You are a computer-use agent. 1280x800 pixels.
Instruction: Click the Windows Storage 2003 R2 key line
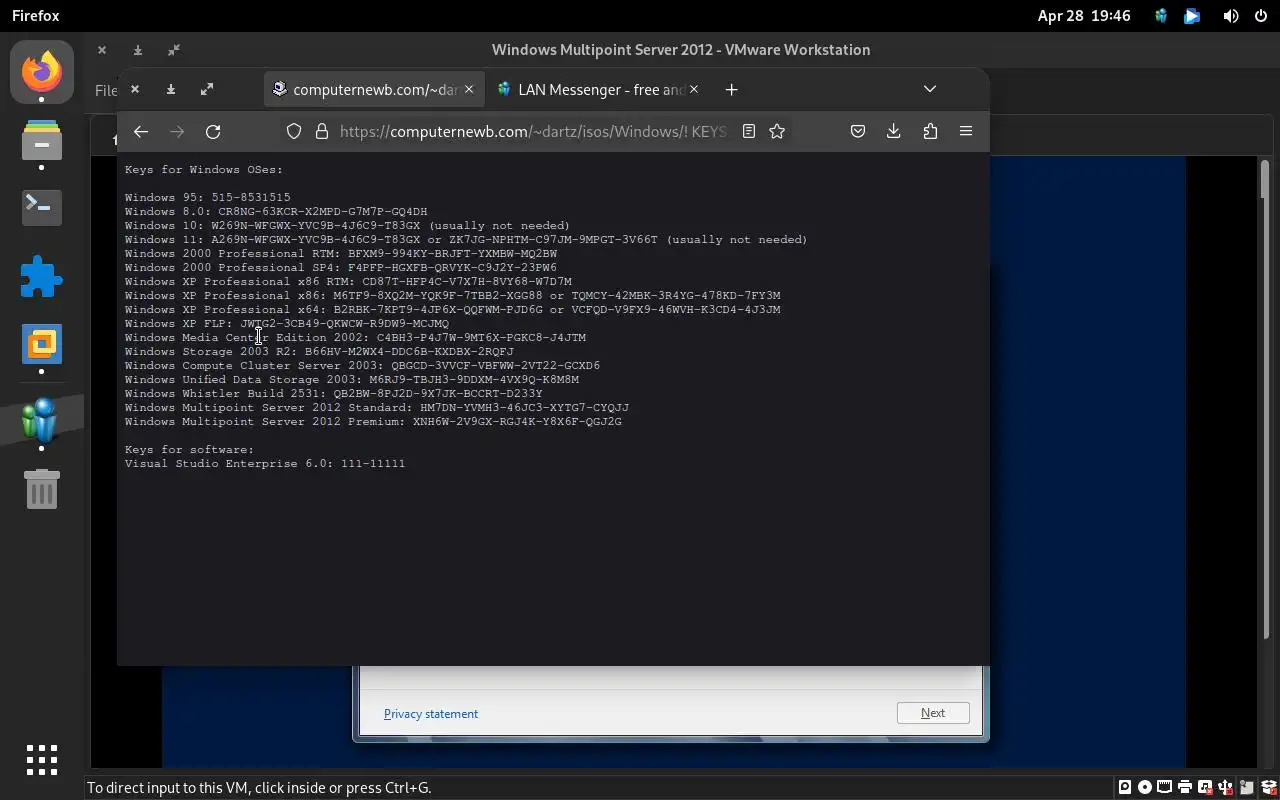click(319, 352)
